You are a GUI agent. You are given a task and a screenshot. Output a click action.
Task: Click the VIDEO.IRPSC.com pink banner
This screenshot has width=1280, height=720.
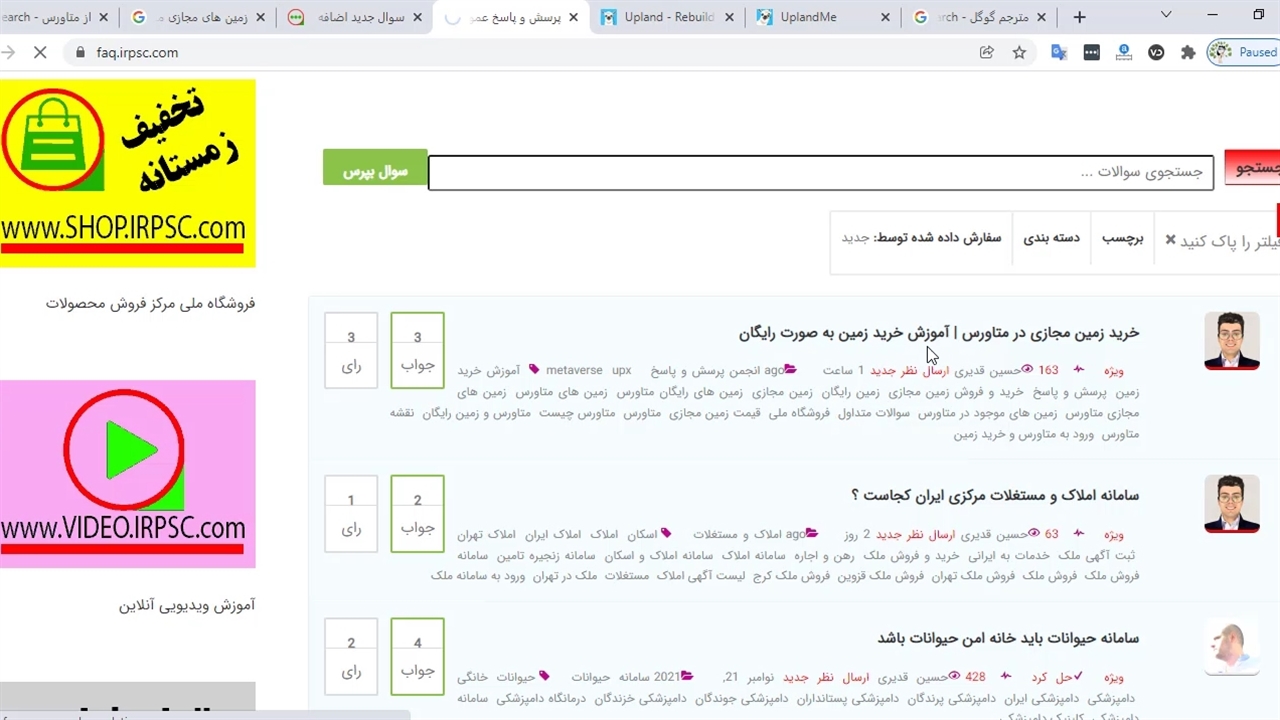[127, 474]
